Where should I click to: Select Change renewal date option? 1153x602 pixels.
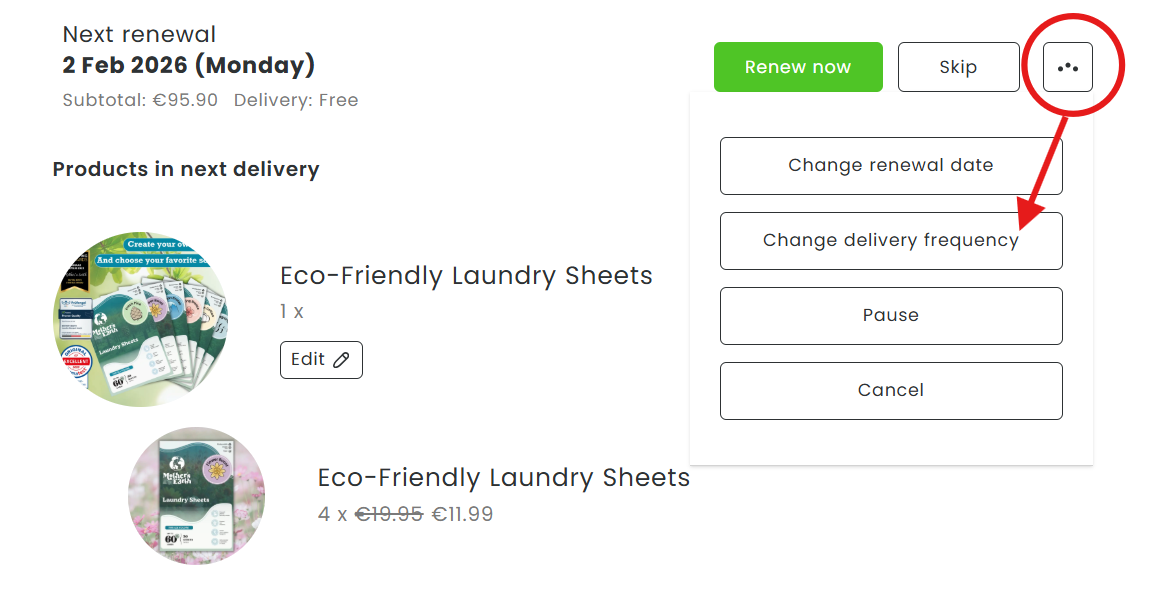890,166
